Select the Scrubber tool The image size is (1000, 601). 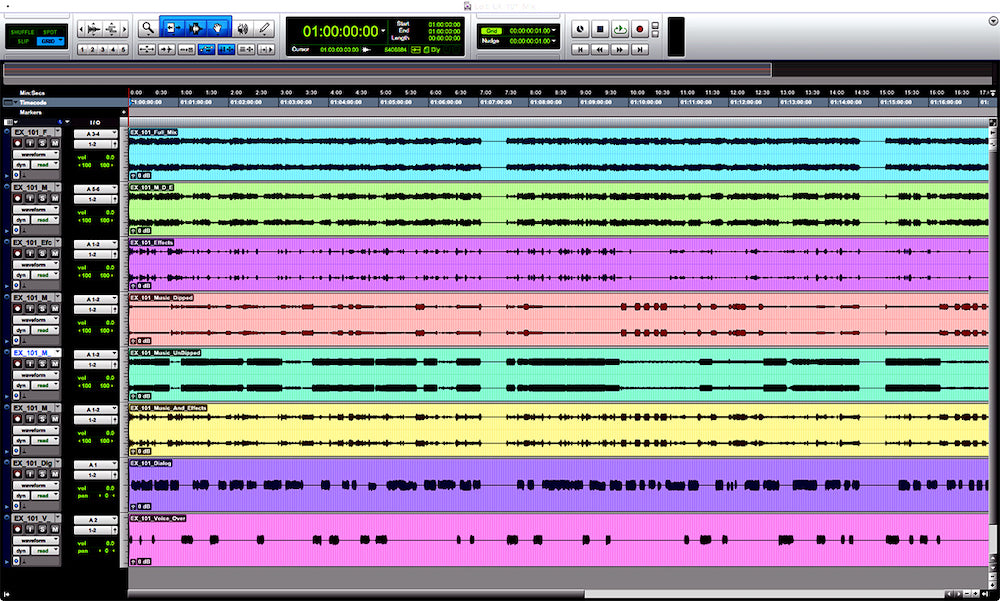point(243,29)
